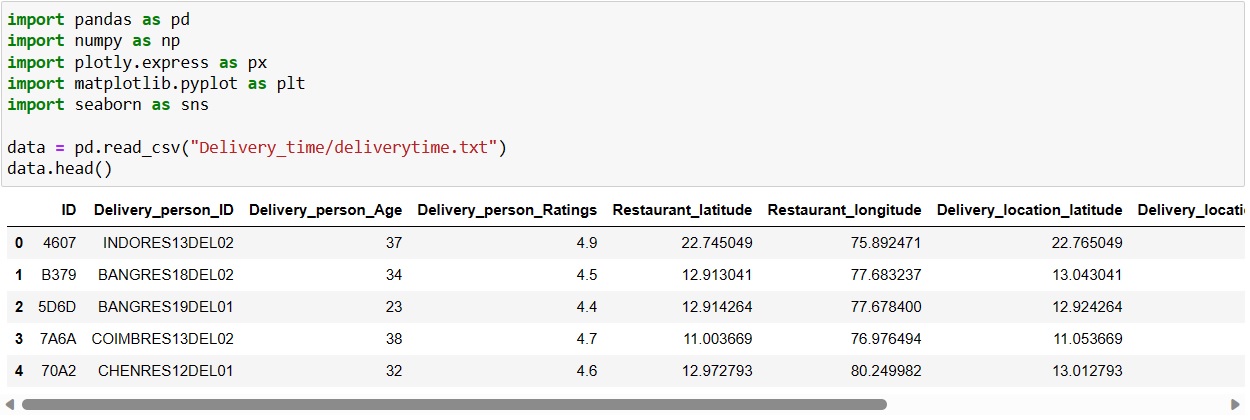
Task: Click the "Delivery_time/deliverytime.txt" string in code
Action: pyautogui.click(x=347, y=148)
